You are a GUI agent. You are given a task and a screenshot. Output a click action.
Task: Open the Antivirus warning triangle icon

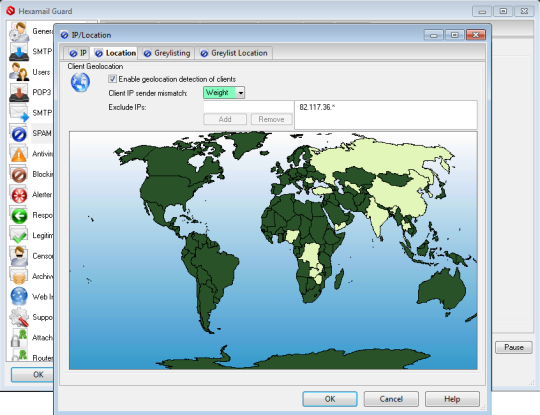[x=19, y=154]
